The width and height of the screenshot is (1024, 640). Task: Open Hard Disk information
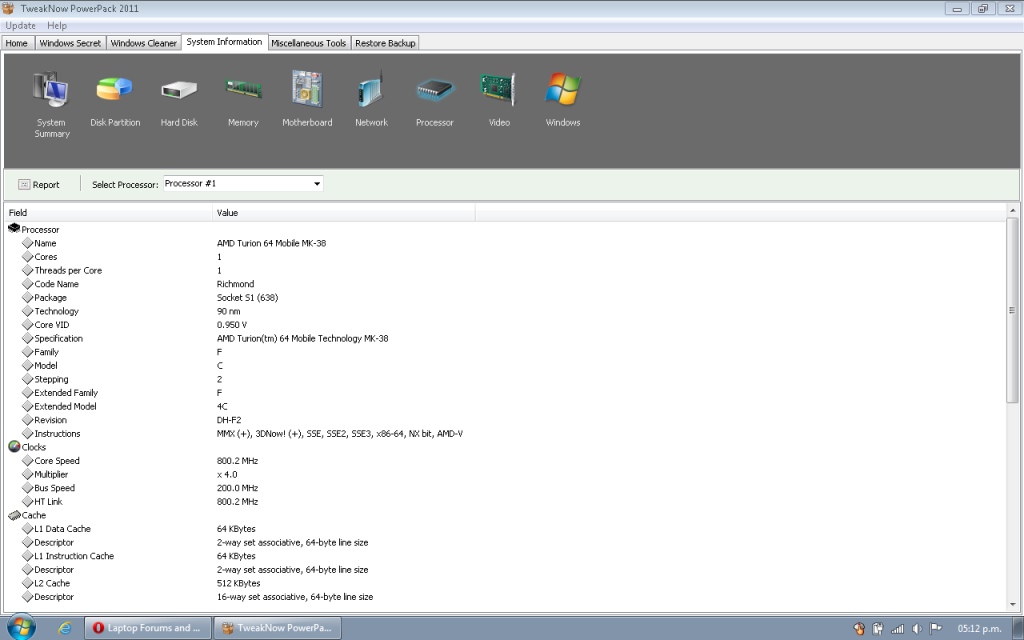click(179, 101)
